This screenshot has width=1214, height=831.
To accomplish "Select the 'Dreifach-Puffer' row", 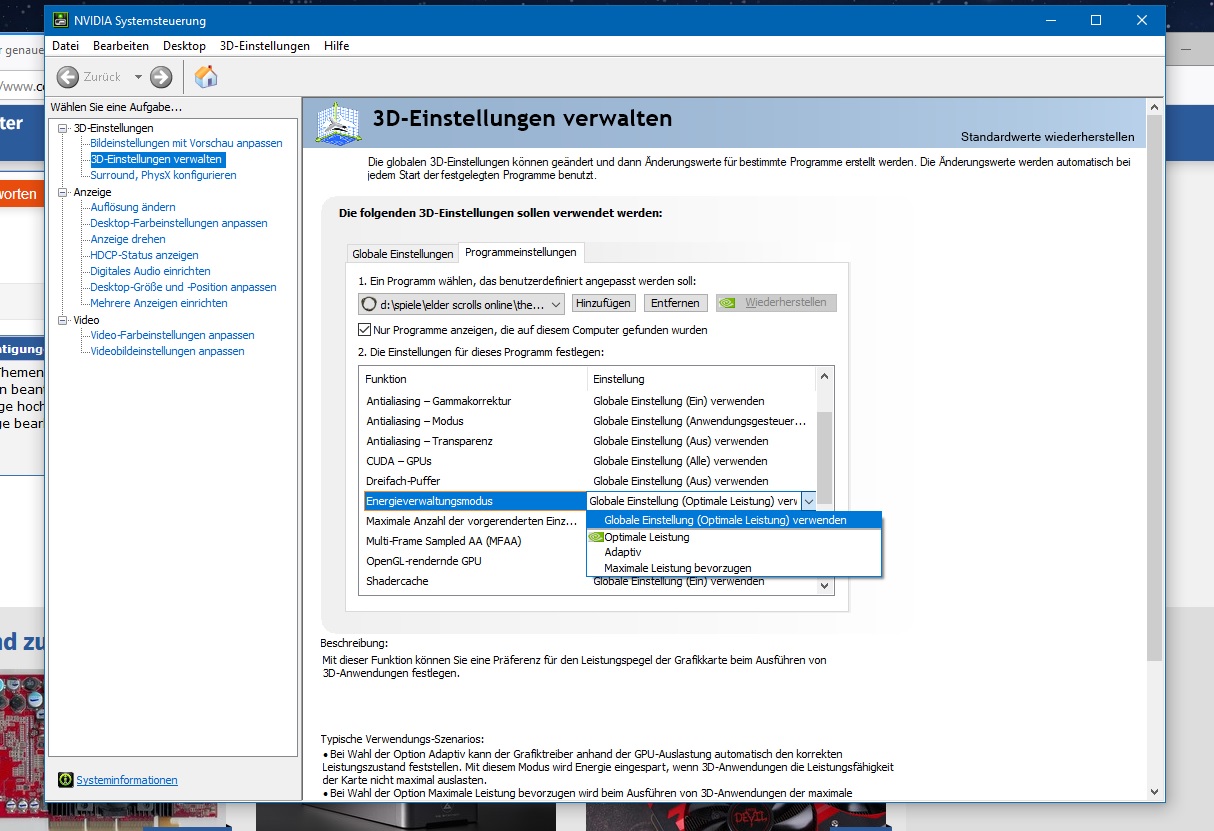I will [588, 481].
